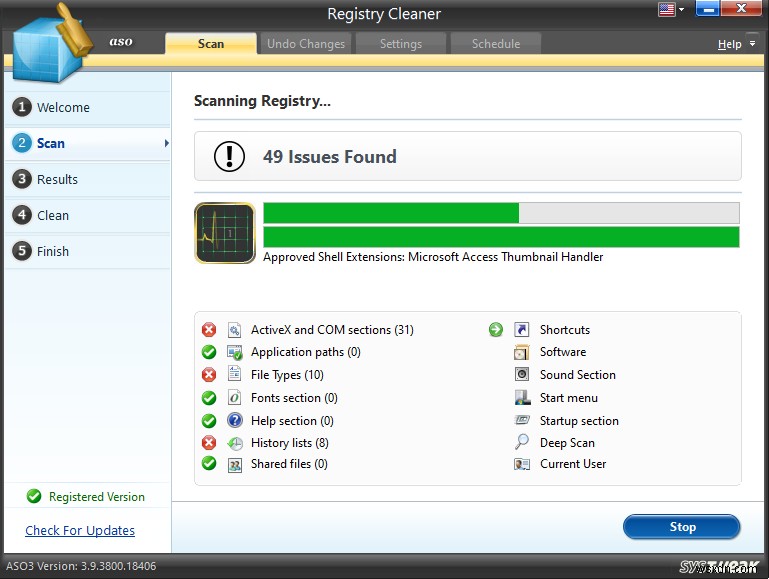Click the Startup section label
Viewport: 769px width, 579px height.
point(579,421)
